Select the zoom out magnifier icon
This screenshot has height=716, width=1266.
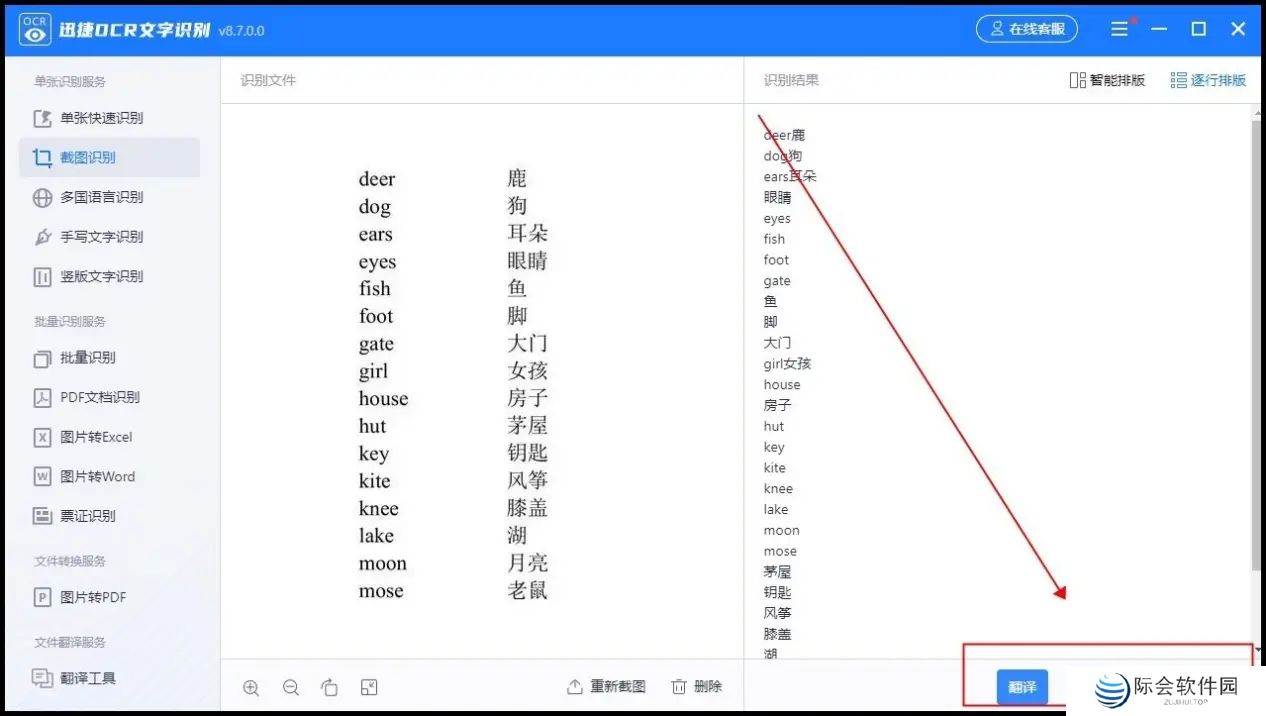click(291, 687)
